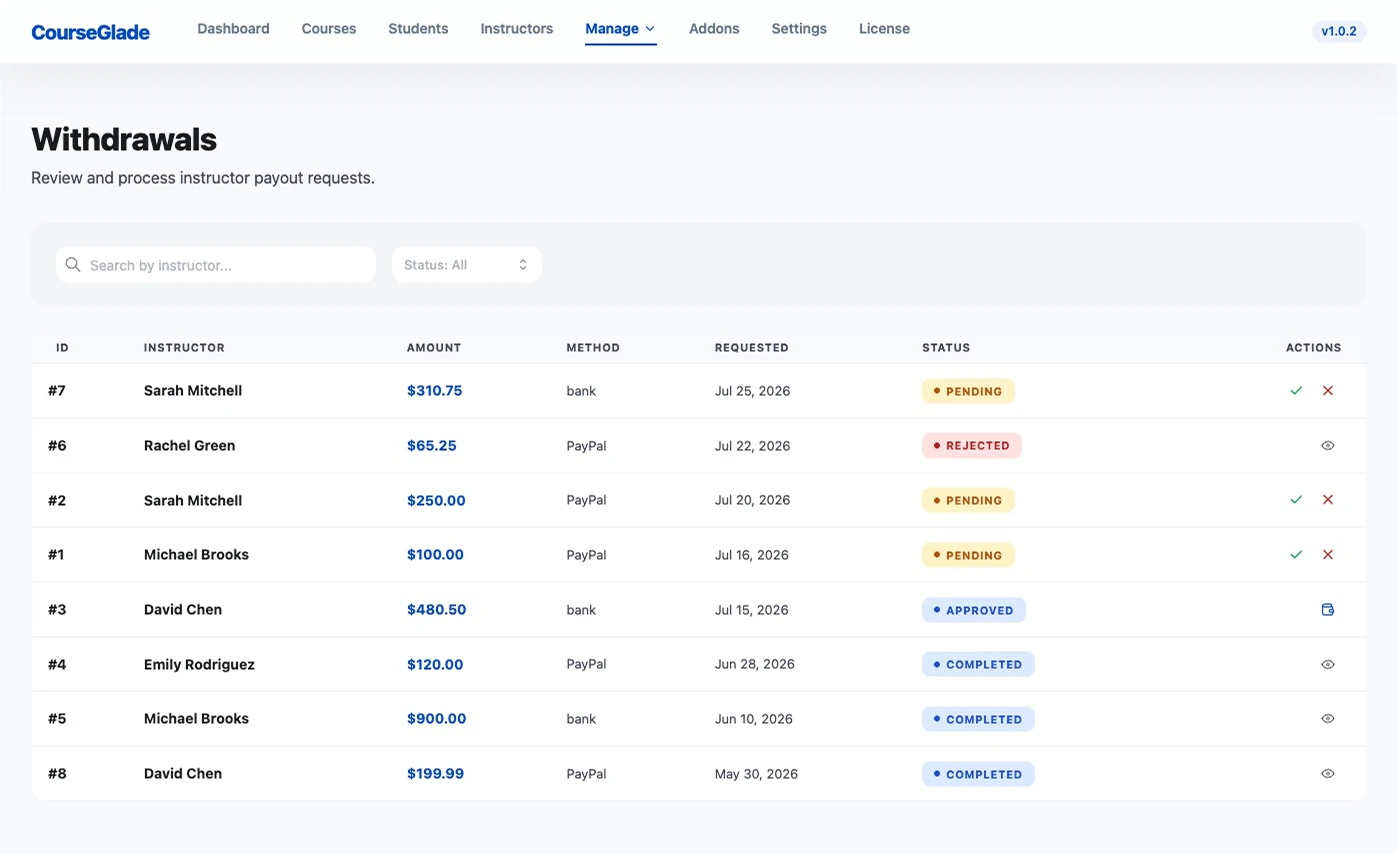View details of Rachel Green's rejected request
The image size is (1397, 854).
[x=1328, y=446]
